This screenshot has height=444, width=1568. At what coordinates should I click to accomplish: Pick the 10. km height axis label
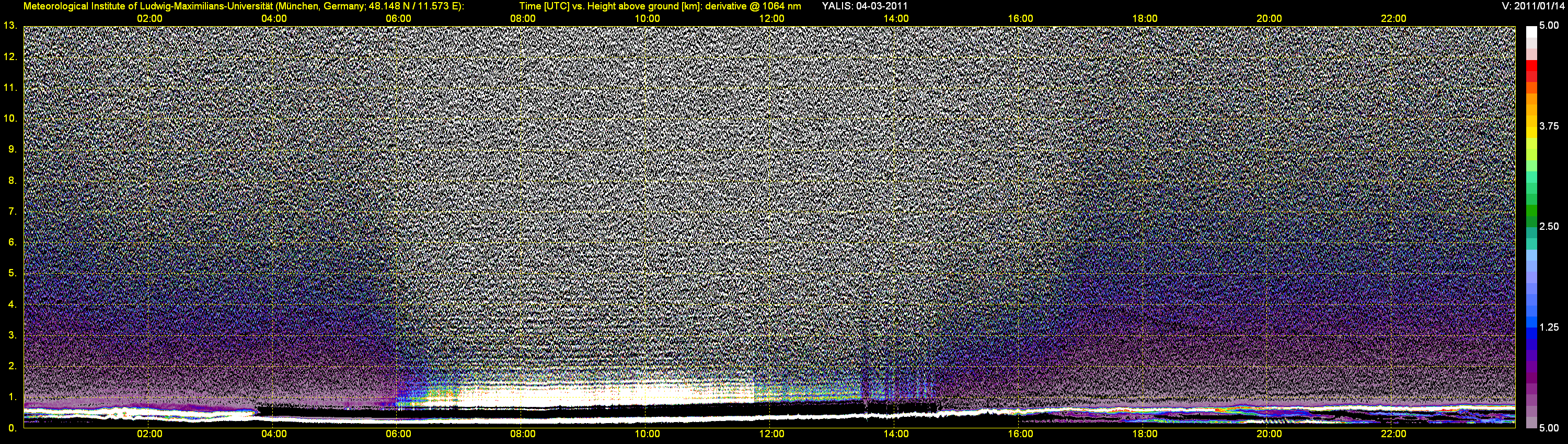[x=10, y=118]
